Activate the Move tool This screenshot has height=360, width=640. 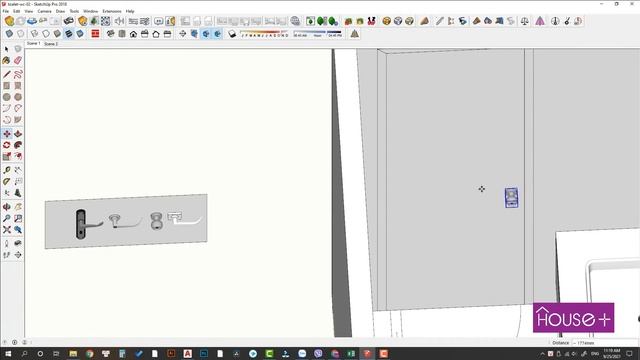[x=7, y=133]
